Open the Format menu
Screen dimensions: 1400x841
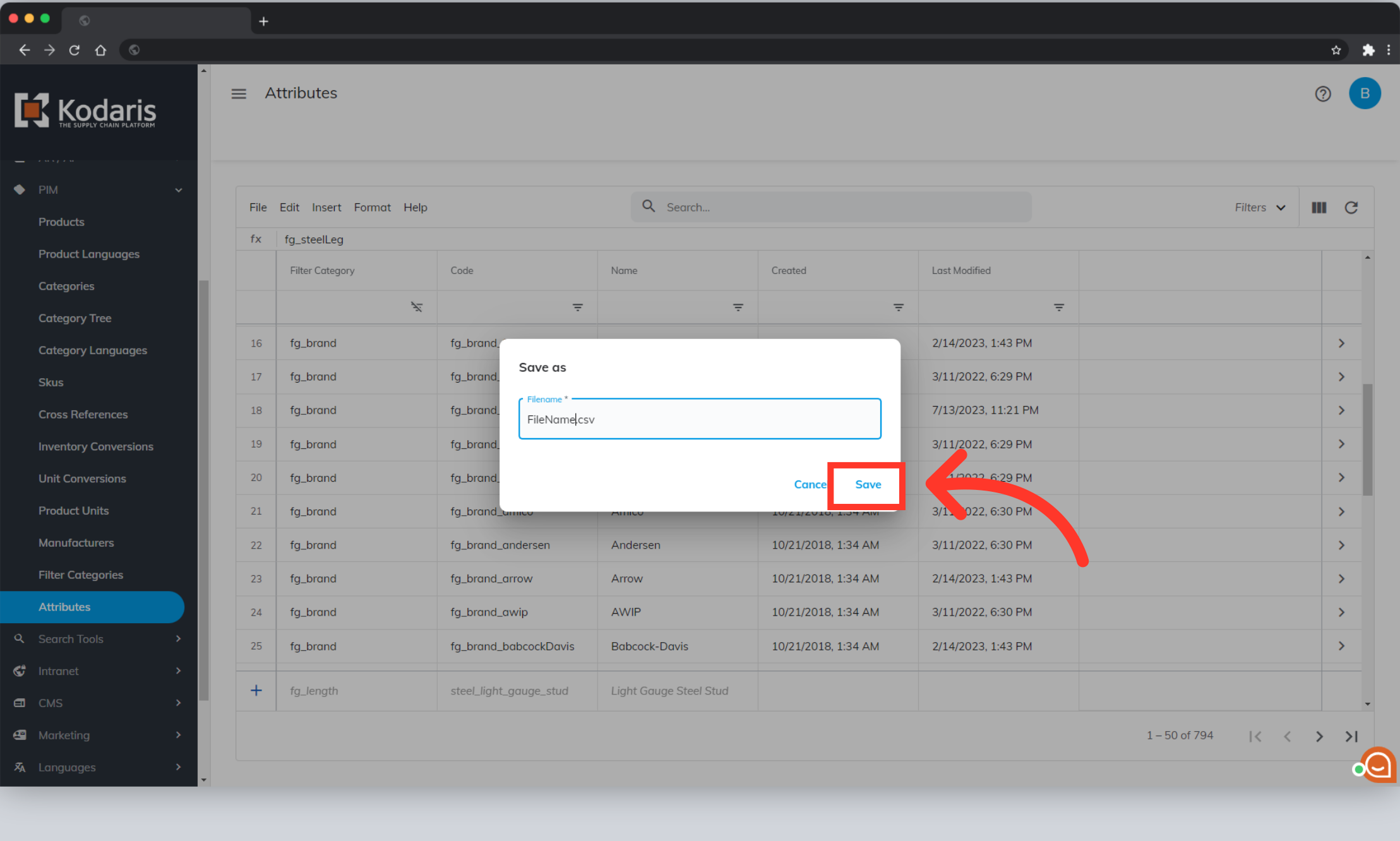[x=372, y=208]
